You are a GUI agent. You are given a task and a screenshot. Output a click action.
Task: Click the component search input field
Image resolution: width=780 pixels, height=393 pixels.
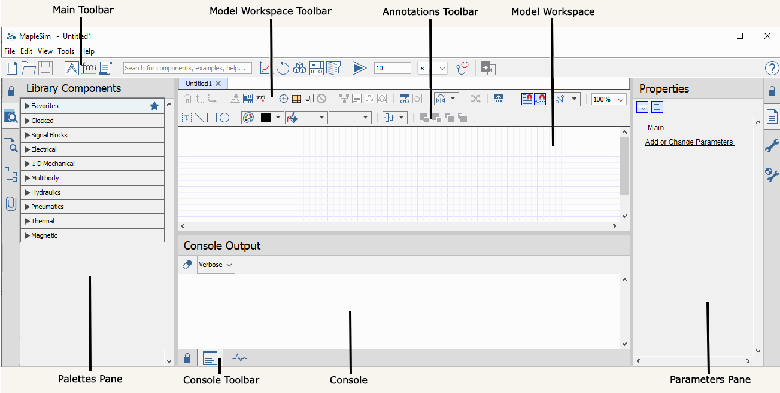pyautogui.click(x=188, y=68)
